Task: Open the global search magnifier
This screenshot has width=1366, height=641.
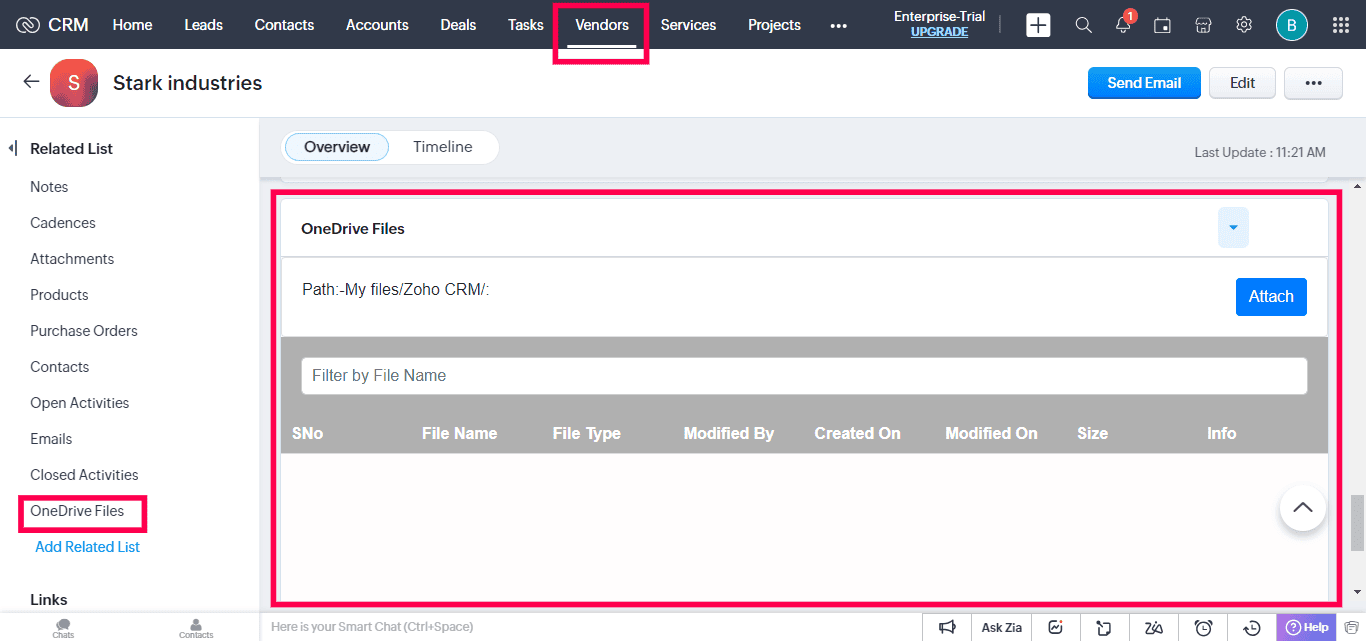Action: point(1083,25)
